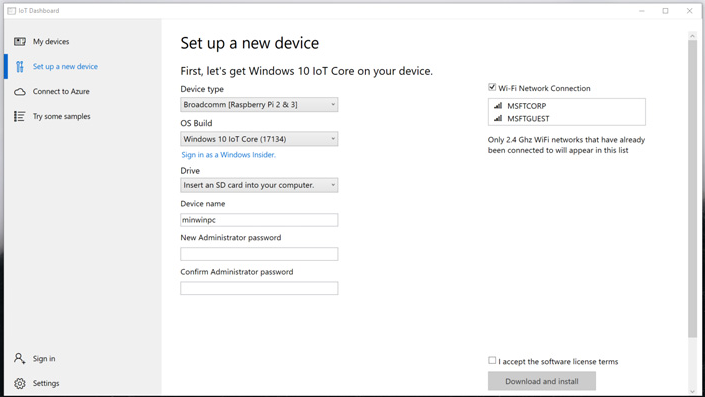
Task: Click the Download and install button
Action: [x=542, y=381]
